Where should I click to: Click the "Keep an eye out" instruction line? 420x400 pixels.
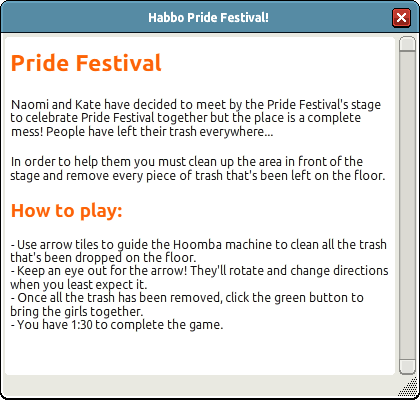tap(199, 277)
